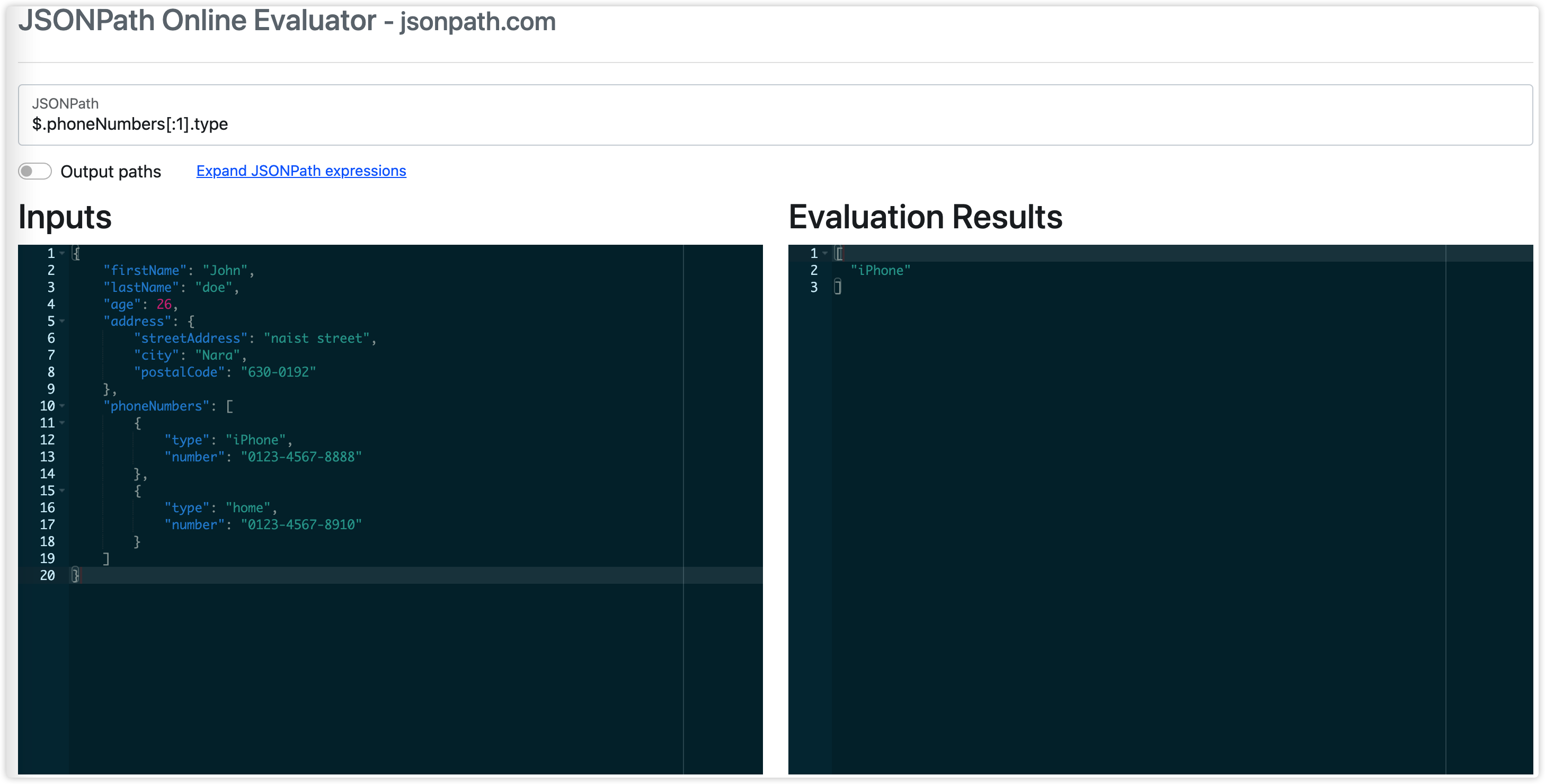This screenshot has height=784, width=1545.
Task: Toggle the Output paths switch
Action: tap(35, 172)
